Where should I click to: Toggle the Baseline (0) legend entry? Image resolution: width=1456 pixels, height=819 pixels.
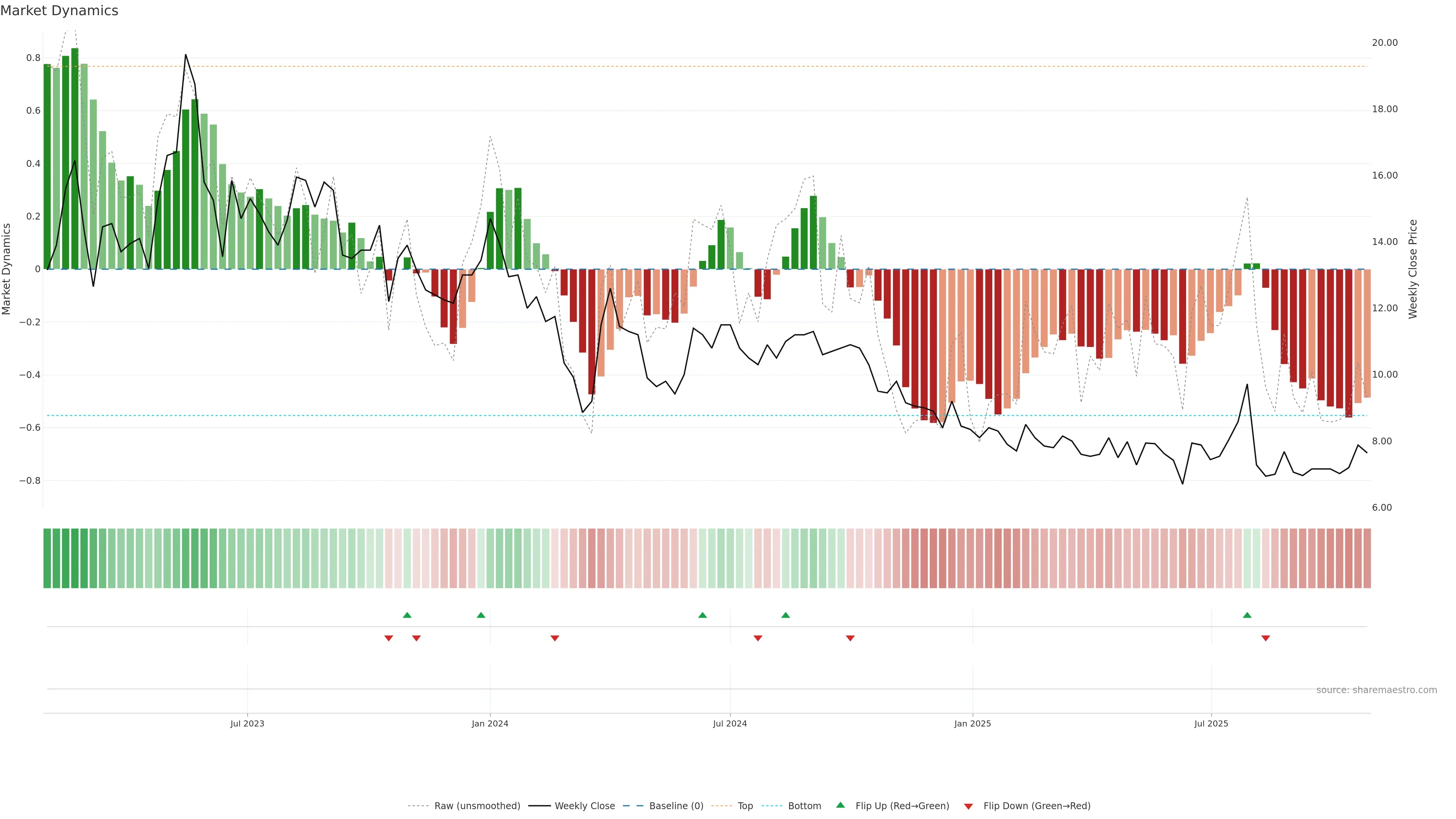point(676,806)
